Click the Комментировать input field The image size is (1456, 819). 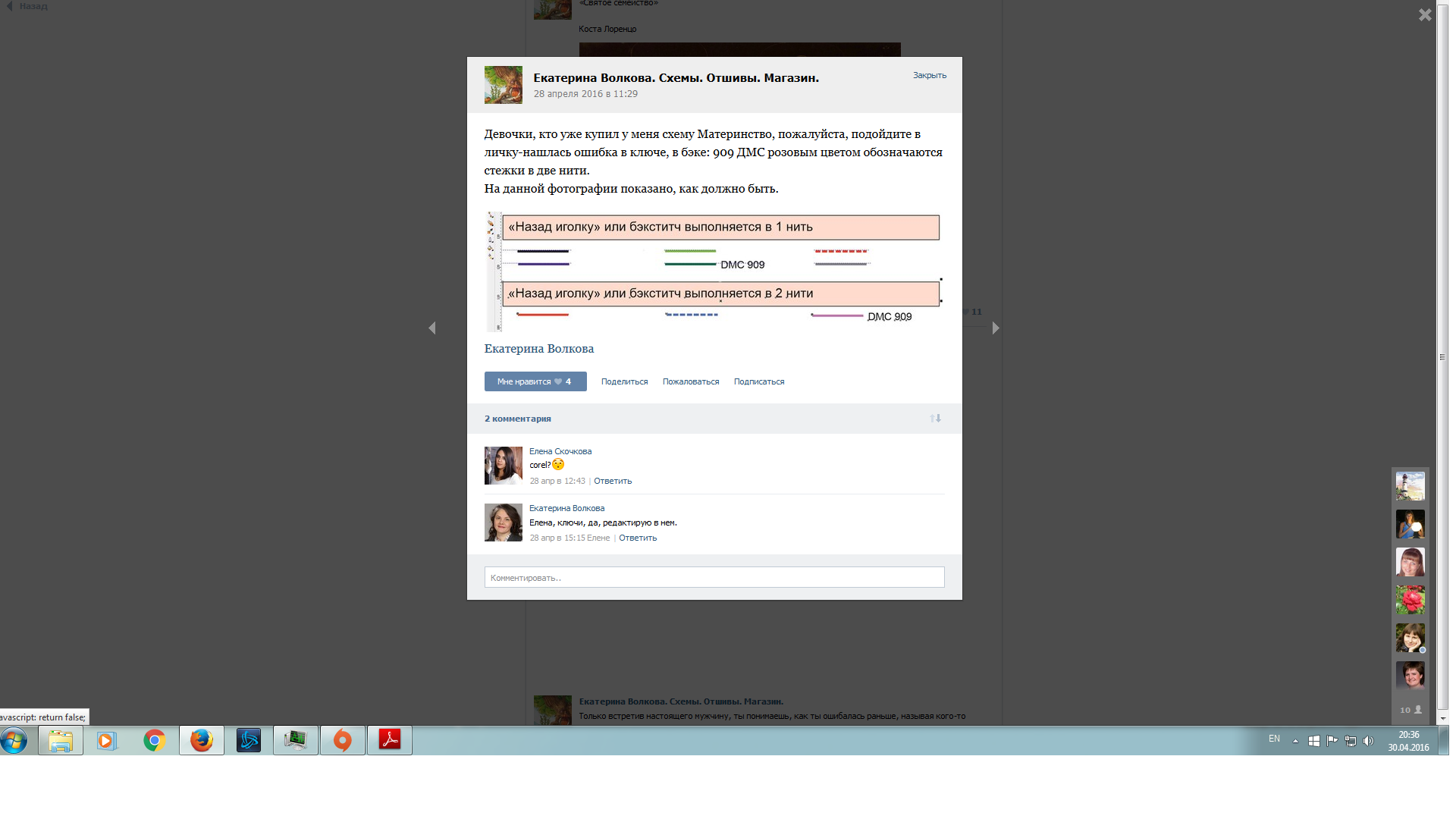pos(714,577)
